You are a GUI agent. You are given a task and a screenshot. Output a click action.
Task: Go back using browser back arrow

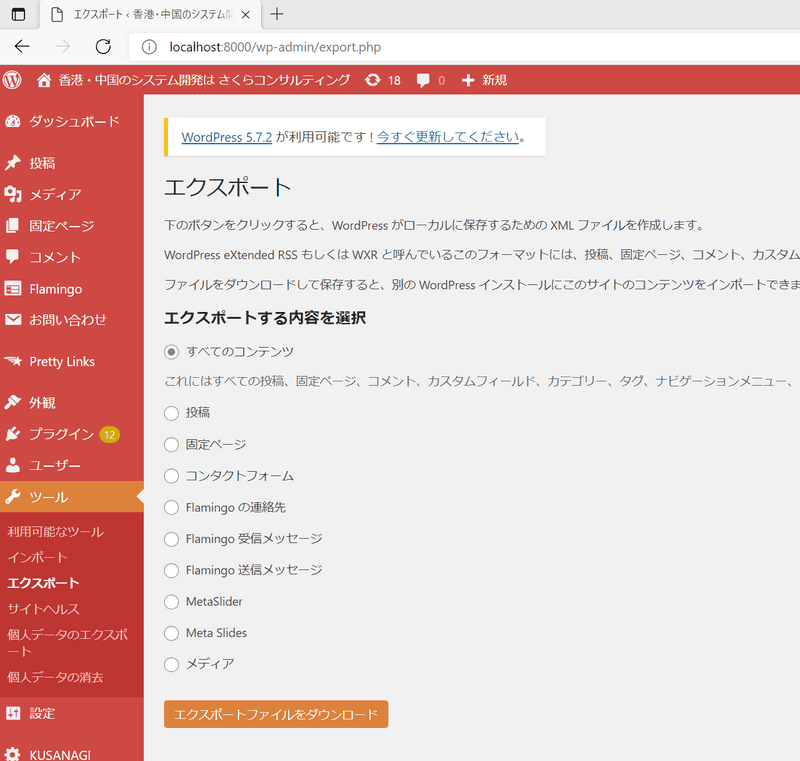(22, 46)
